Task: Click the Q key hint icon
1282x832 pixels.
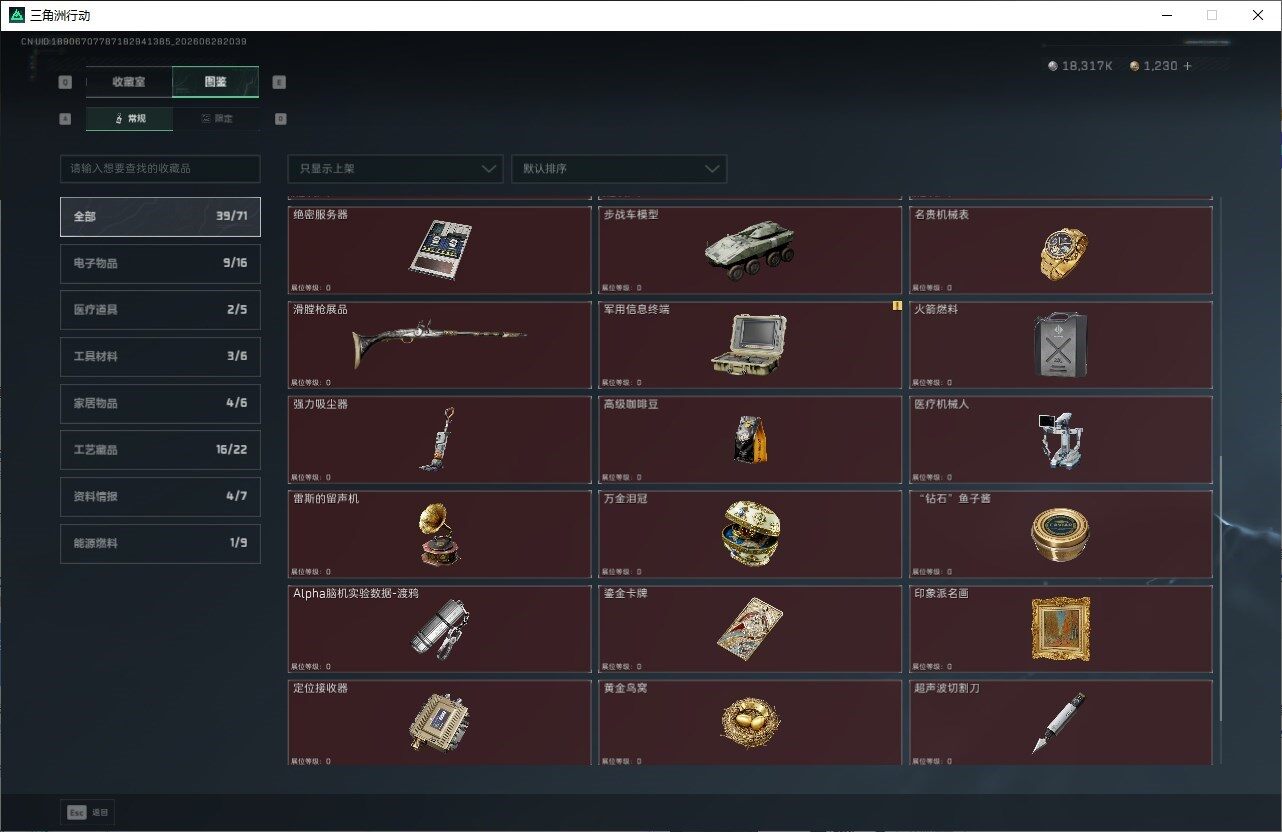Action: point(66,82)
